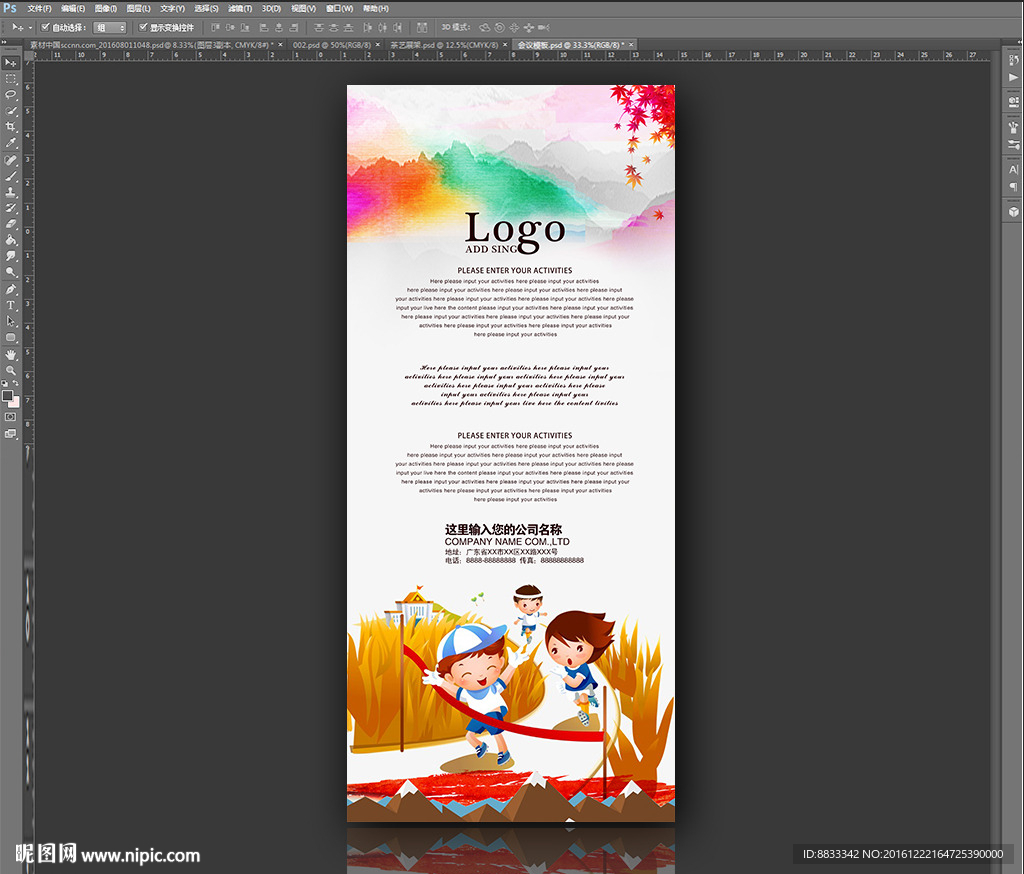Image resolution: width=1024 pixels, height=874 pixels.
Task: Select the Horizontal Type tool
Action: click(x=11, y=305)
